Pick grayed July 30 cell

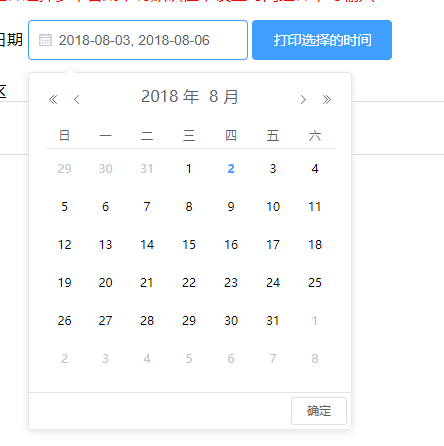(x=105, y=169)
